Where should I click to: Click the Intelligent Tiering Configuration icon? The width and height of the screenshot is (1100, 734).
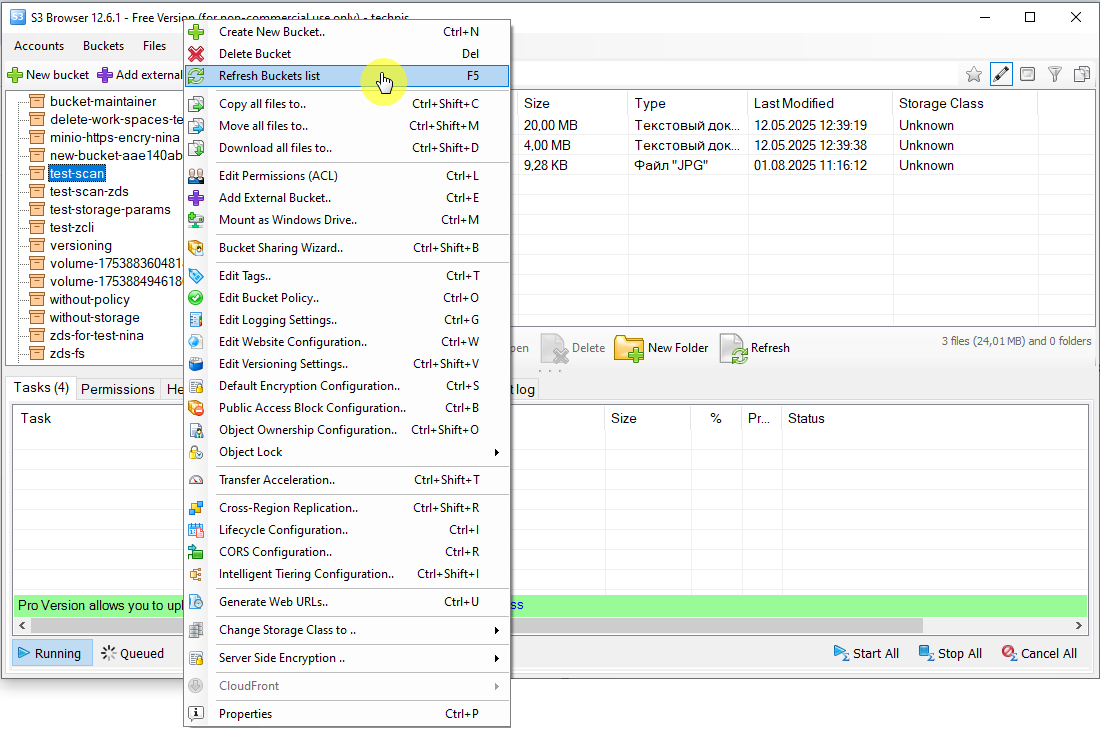pyautogui.click(x=196, y=574)
